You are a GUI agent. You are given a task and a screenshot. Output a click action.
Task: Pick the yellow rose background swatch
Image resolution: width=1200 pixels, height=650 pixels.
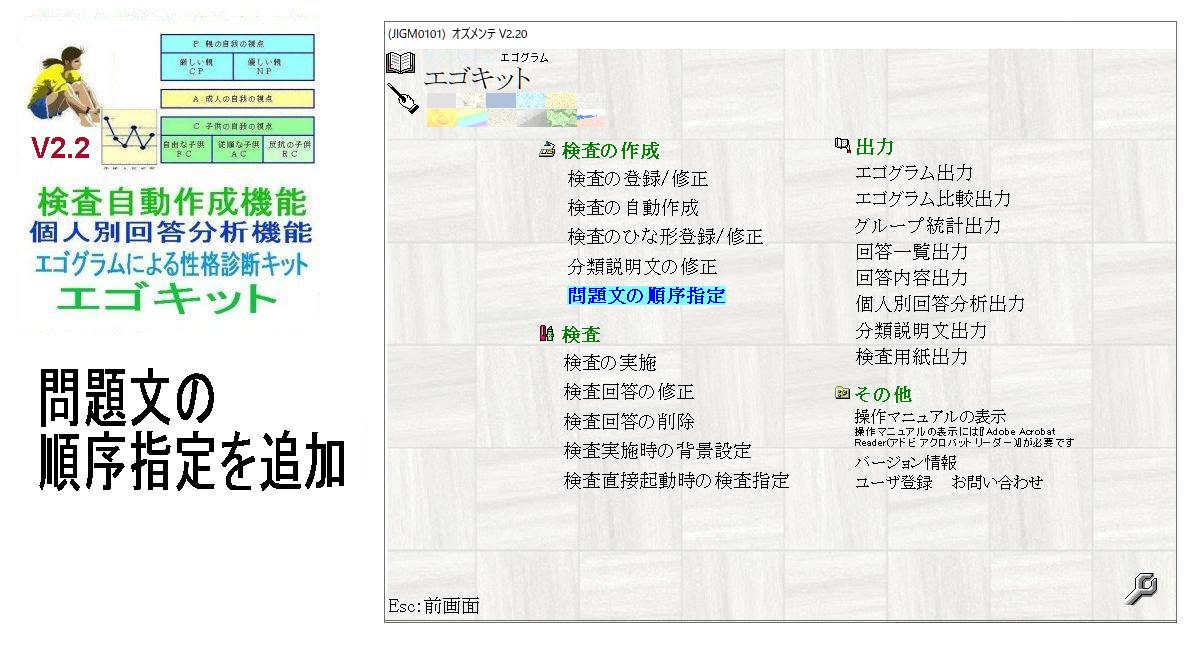(x=442, y=118)
